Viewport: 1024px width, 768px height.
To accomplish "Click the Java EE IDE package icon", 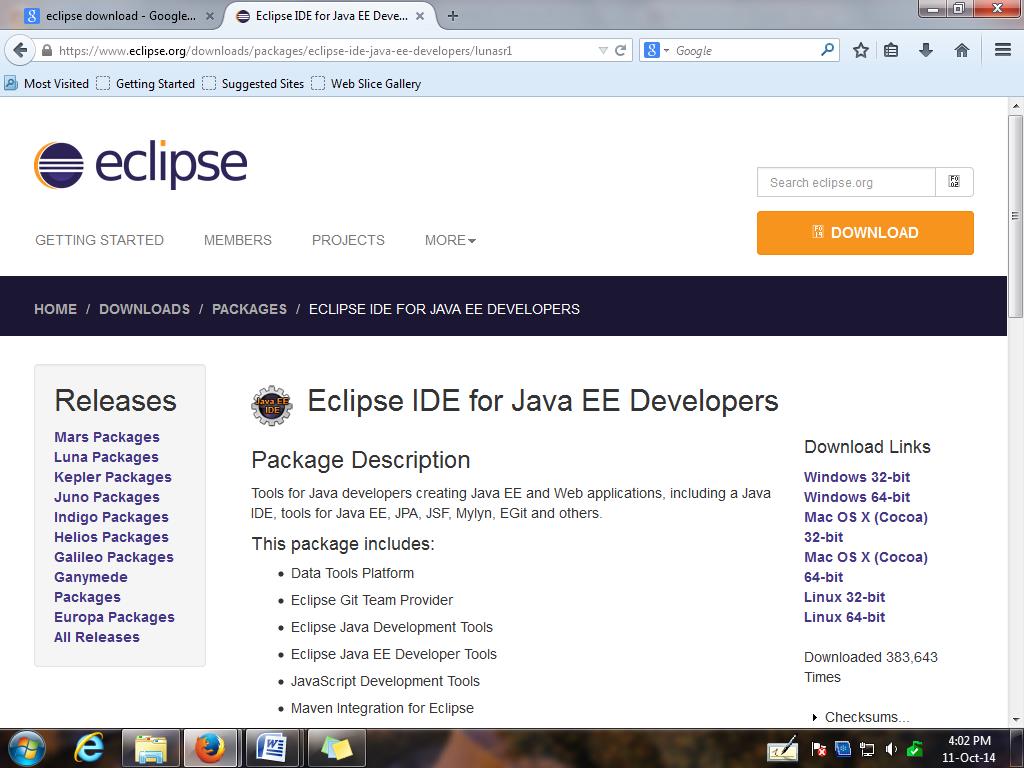I will click(271, 404).
